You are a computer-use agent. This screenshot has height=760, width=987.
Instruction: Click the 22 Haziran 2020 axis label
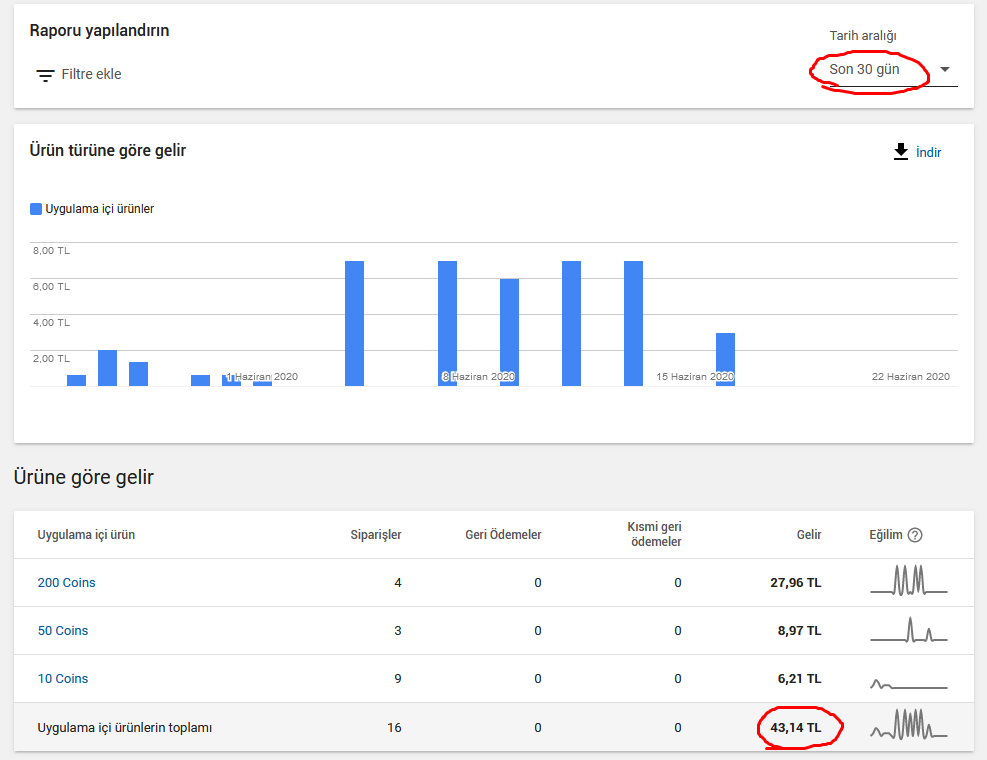pos(910,377)
